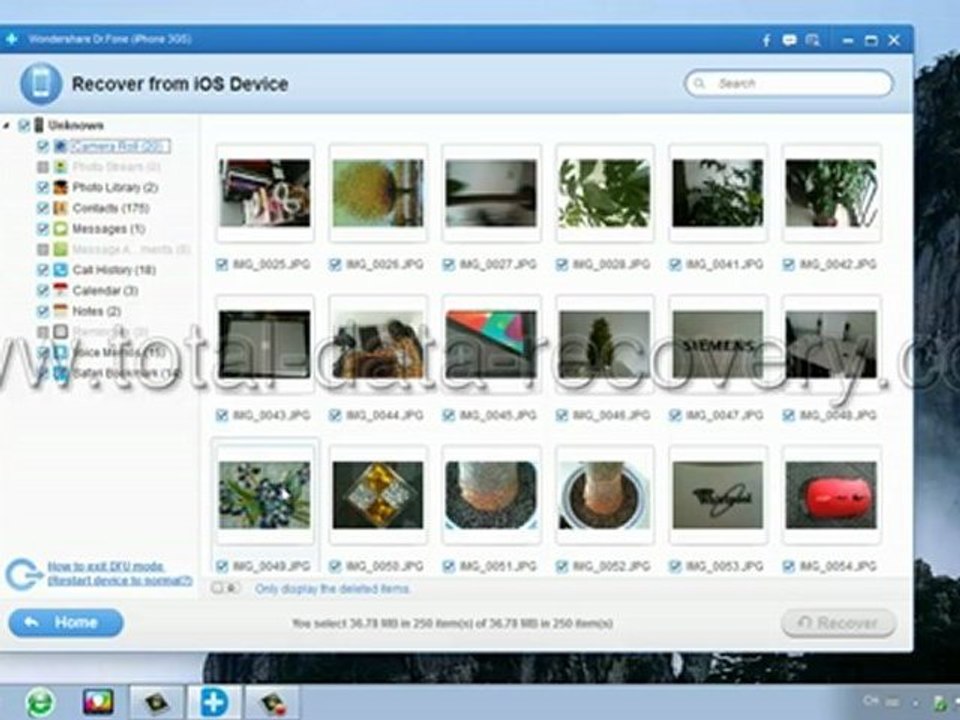Collapse the Unknown device tree node

coord(7,126)
